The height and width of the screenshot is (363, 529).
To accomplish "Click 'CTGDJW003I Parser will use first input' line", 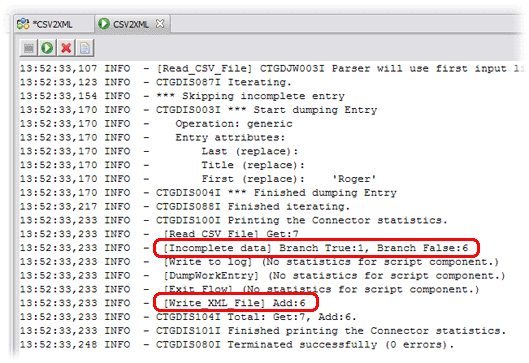I will pyautogui.click(x=391, y=68).
